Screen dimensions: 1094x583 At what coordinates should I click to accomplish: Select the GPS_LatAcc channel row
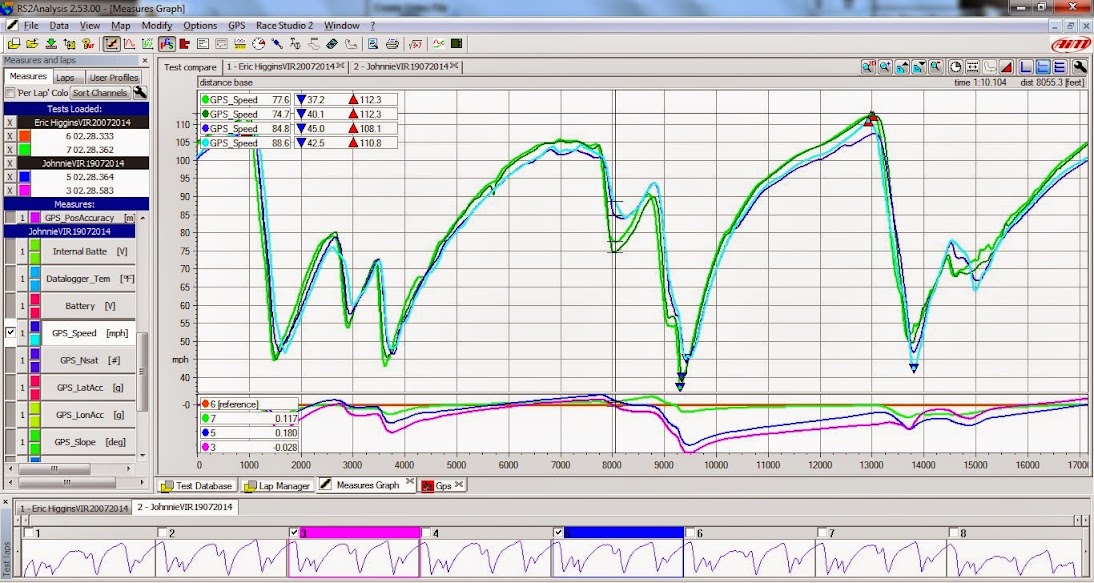pos(70,387)
